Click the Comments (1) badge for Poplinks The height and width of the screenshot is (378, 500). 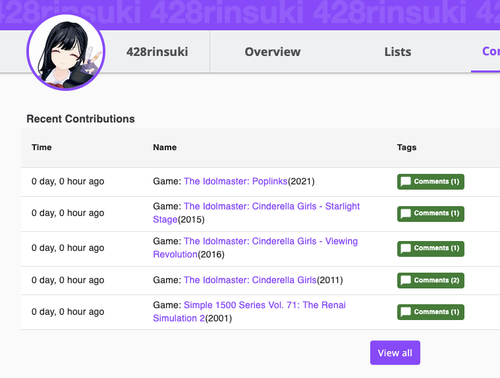pos(431,182)
